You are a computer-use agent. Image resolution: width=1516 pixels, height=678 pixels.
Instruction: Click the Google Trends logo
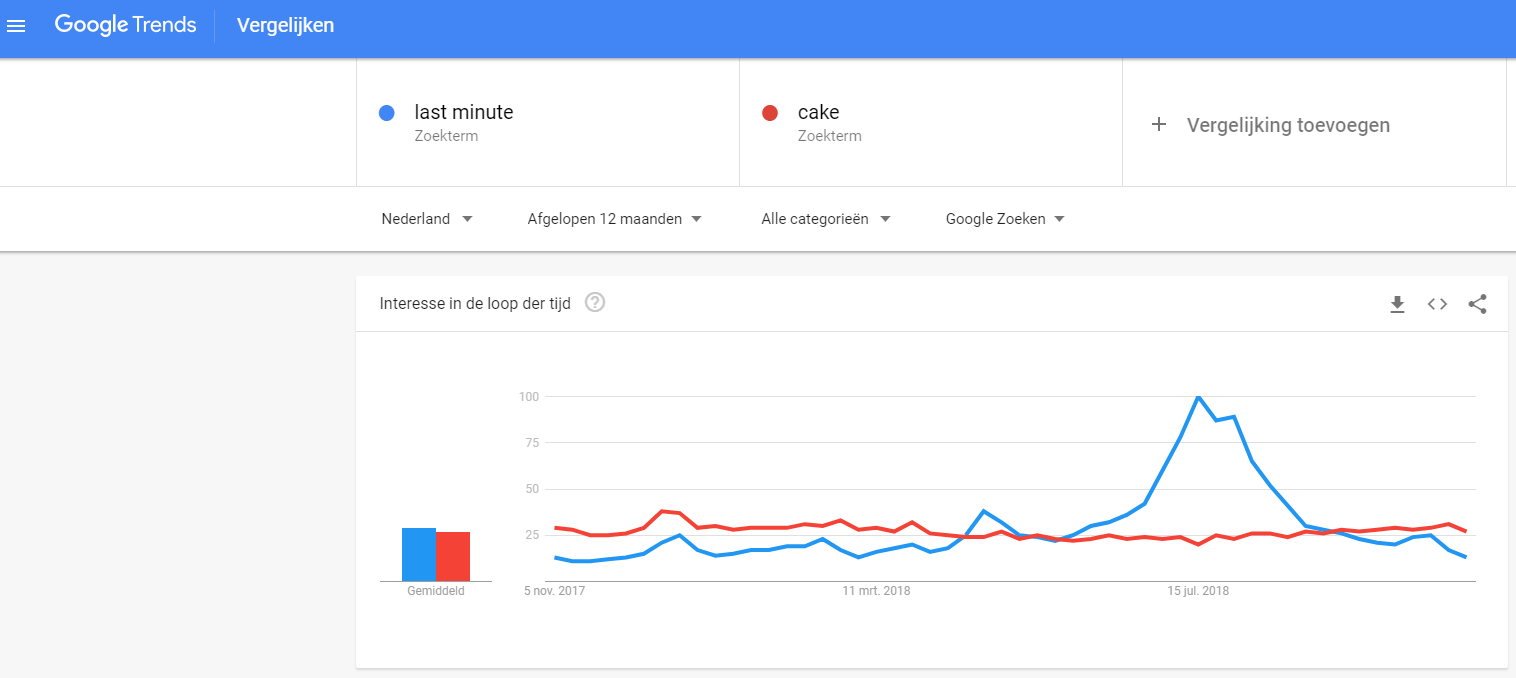coord(125,25)
